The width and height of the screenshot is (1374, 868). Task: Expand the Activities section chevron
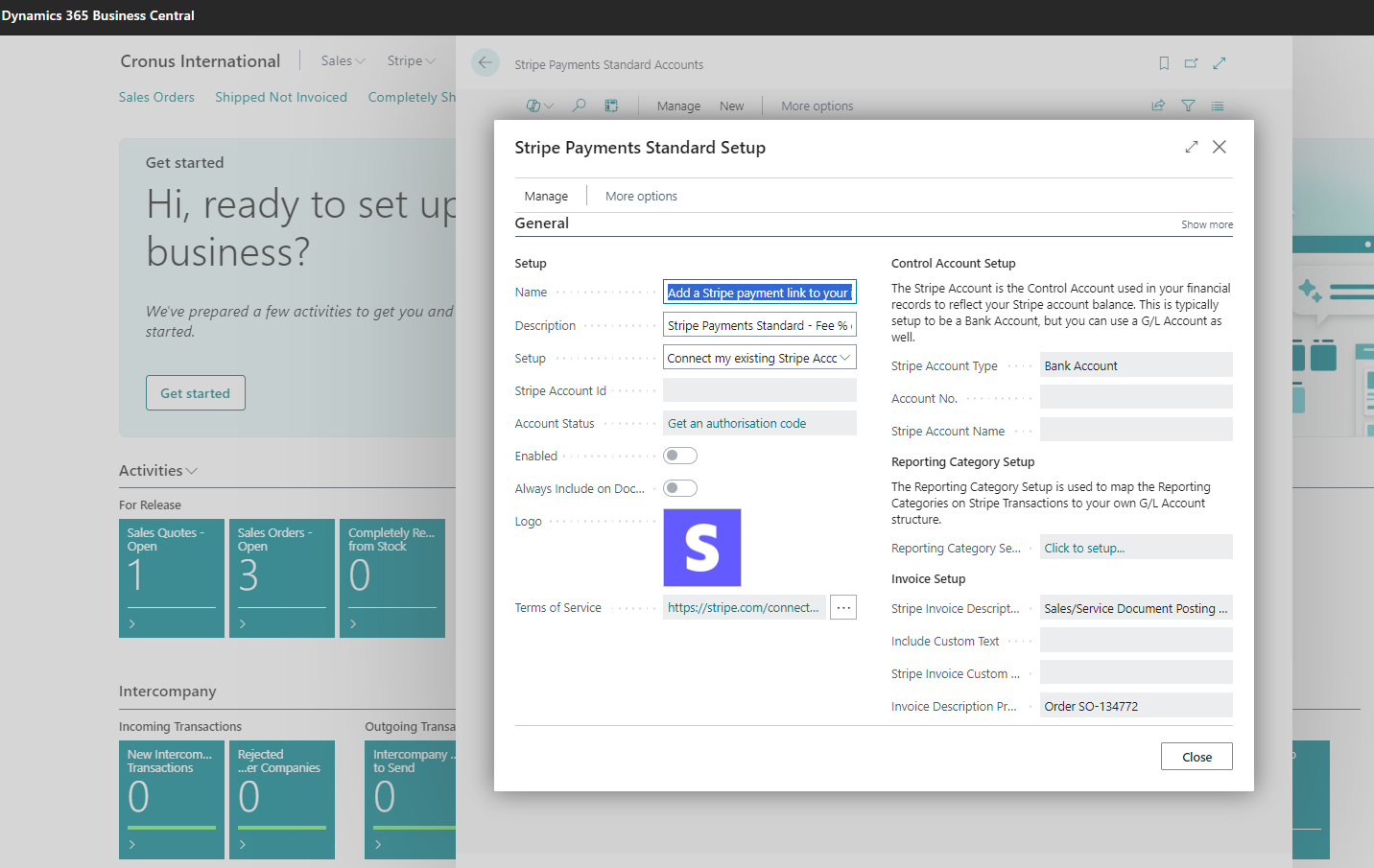tap(192, 471)
